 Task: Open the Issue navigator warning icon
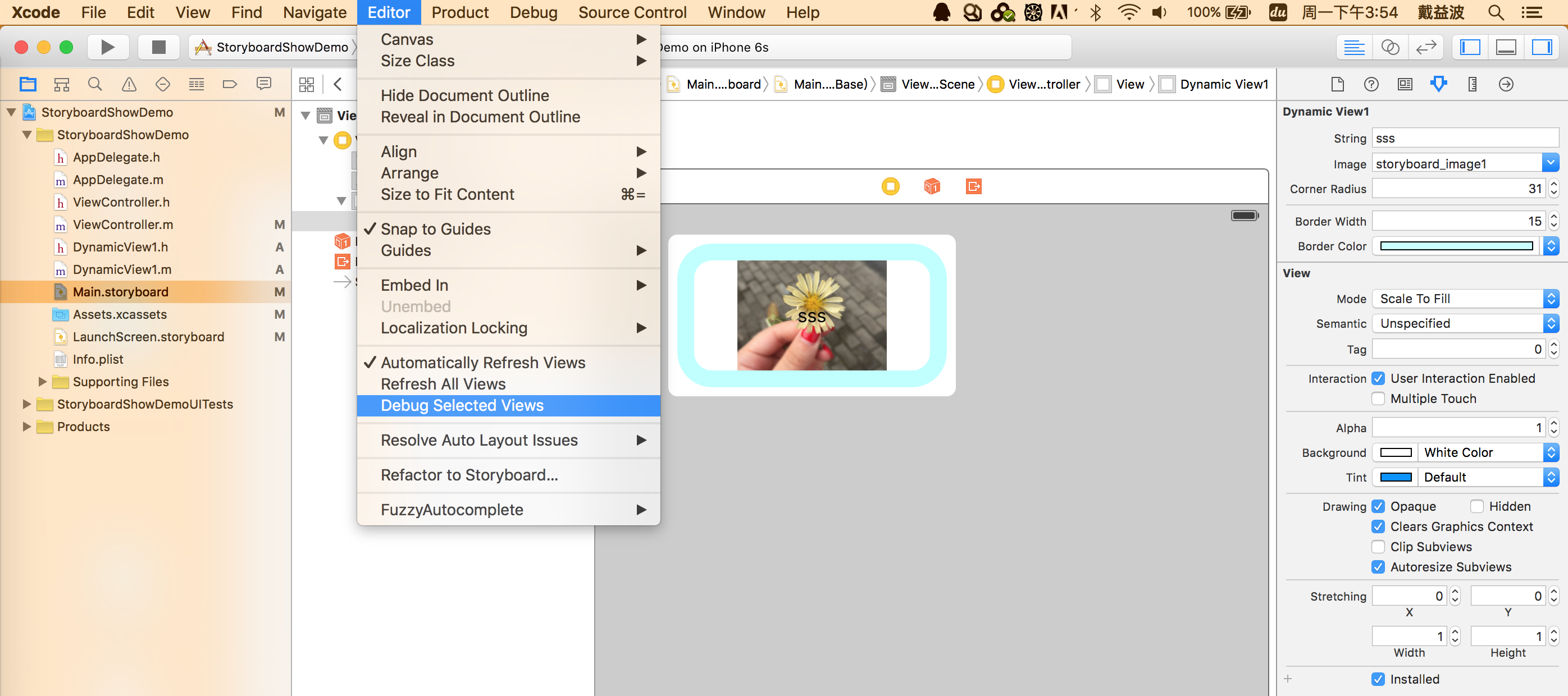pyautogui.click(x=129, y=84)
